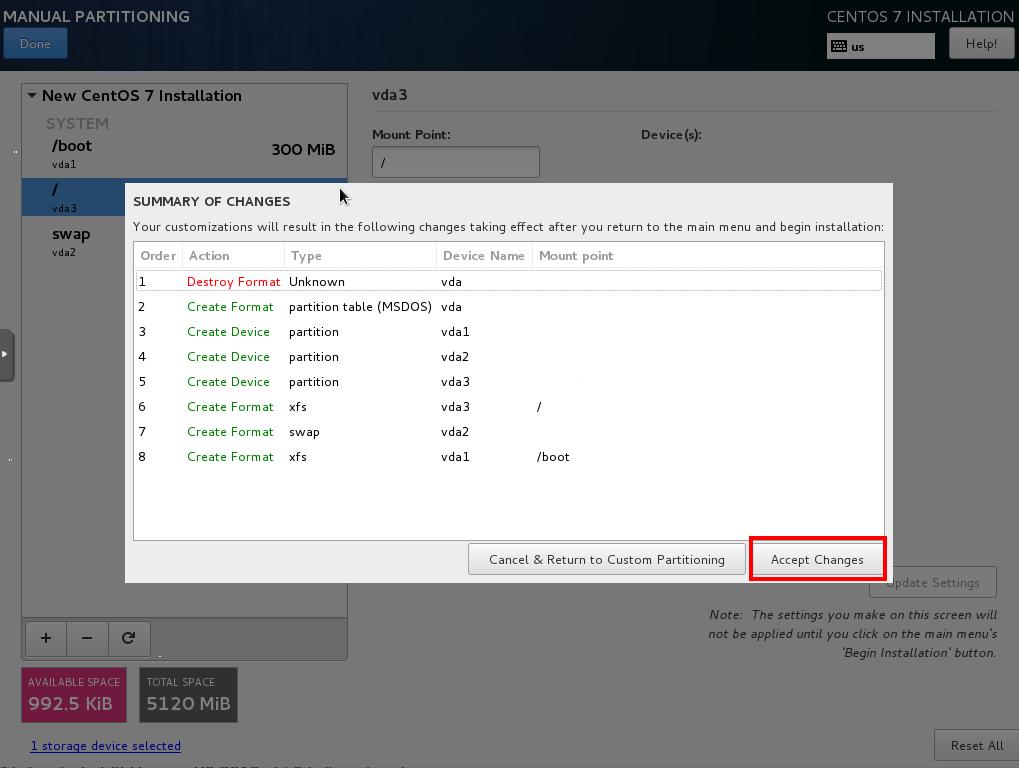Sort by the Type column header
1019x768 pixels.
pos(360,256)
